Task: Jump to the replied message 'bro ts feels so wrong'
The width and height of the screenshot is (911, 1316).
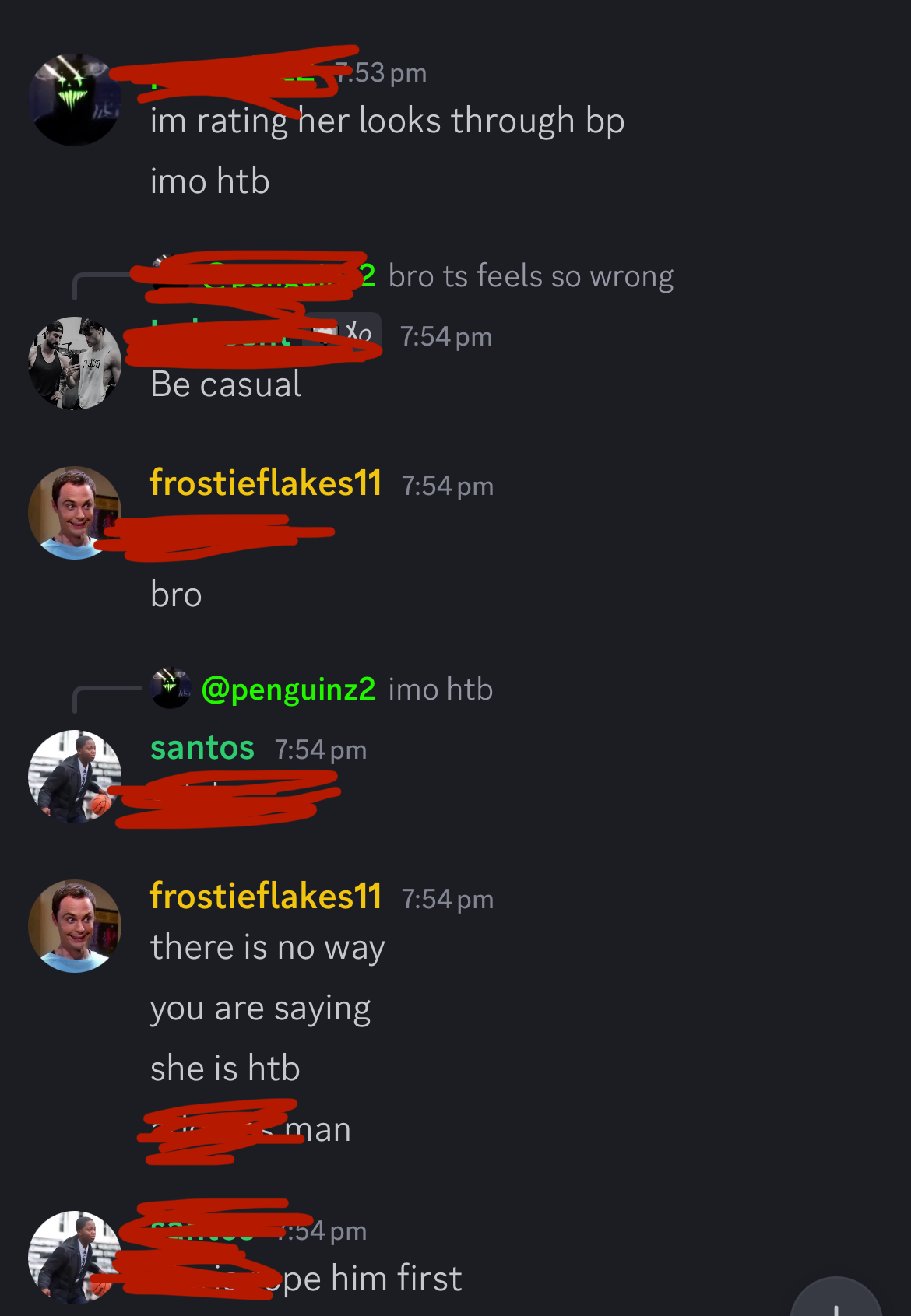Action: click(x=530, y=276)
